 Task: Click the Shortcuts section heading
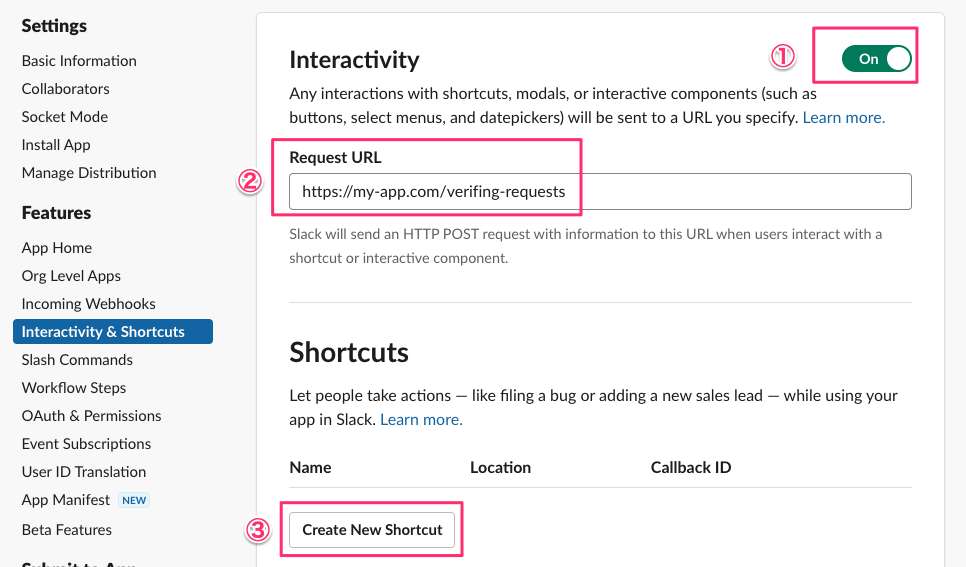[349, 353]
